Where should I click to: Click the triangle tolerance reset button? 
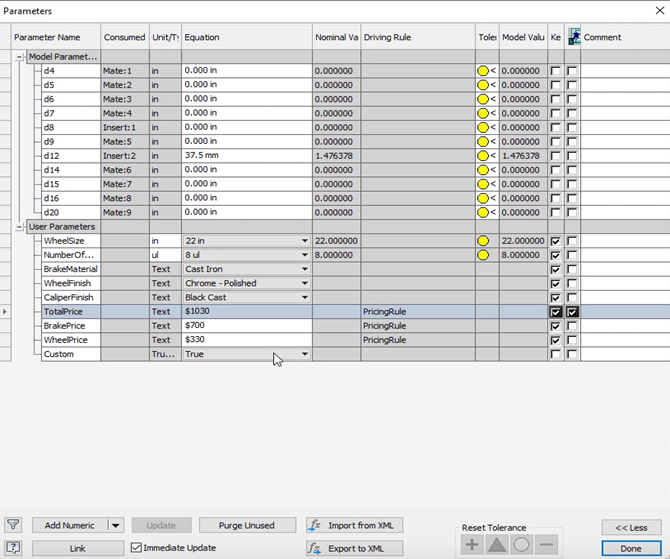point(497,544)
